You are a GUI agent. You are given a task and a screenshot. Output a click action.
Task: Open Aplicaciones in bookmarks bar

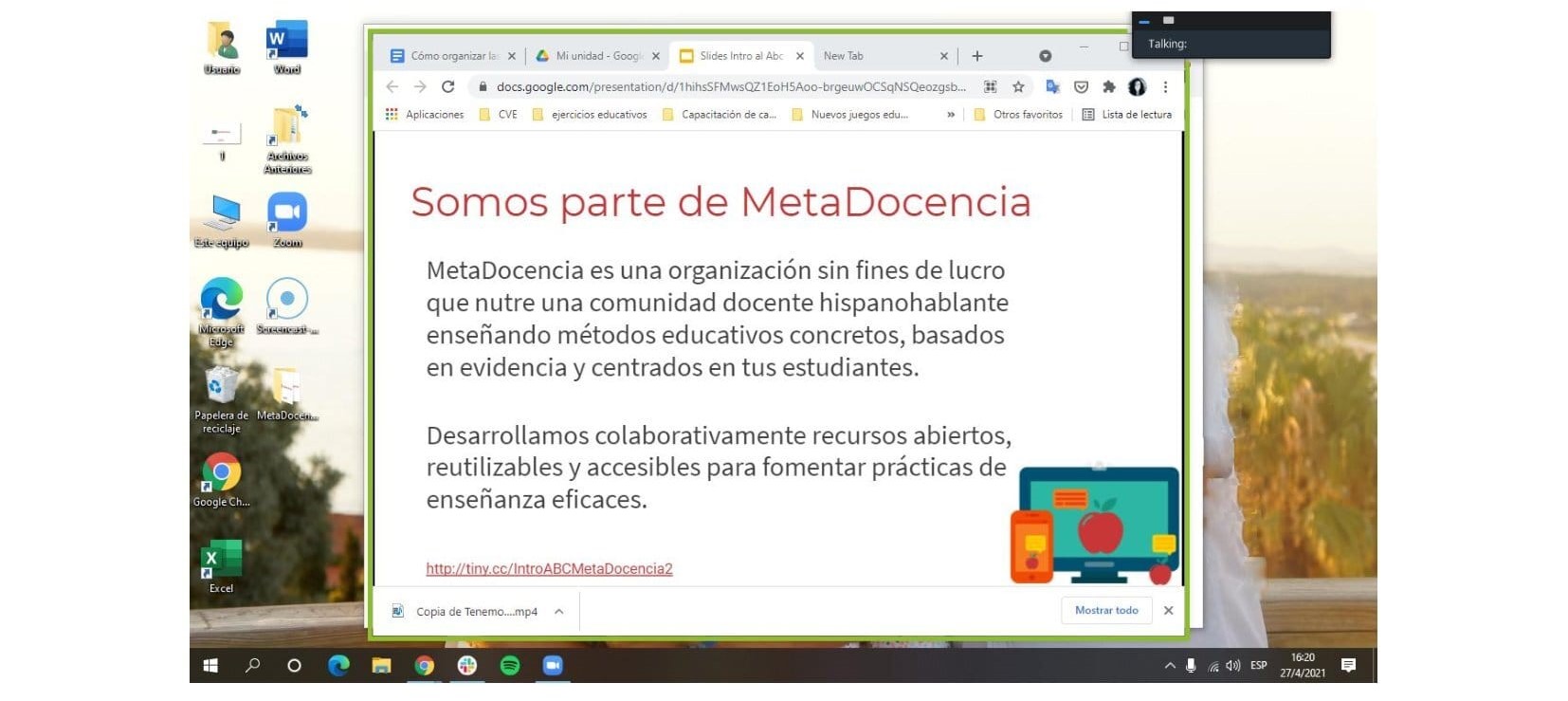click(425, 114)
